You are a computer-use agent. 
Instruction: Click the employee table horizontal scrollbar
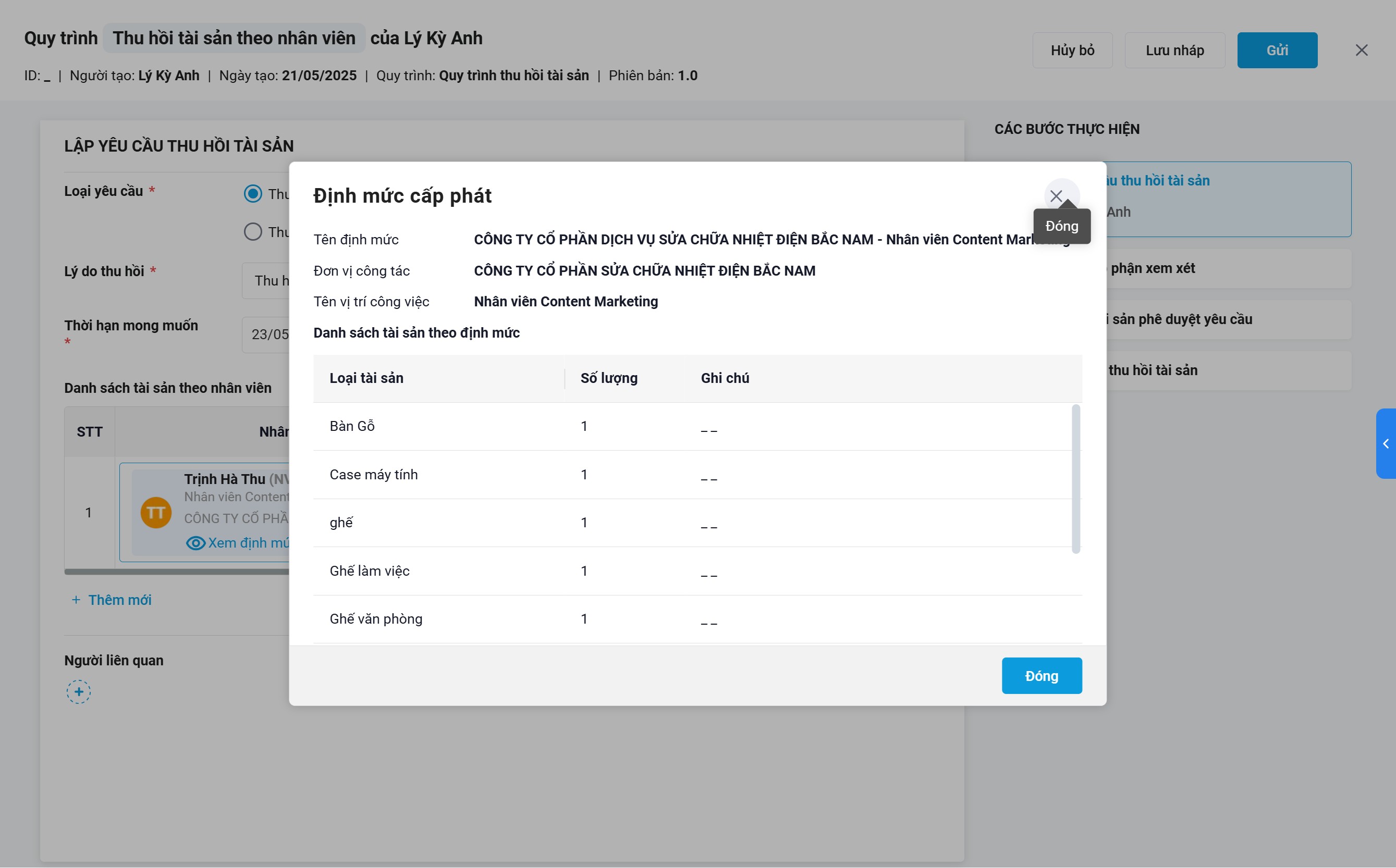point(177,572)
